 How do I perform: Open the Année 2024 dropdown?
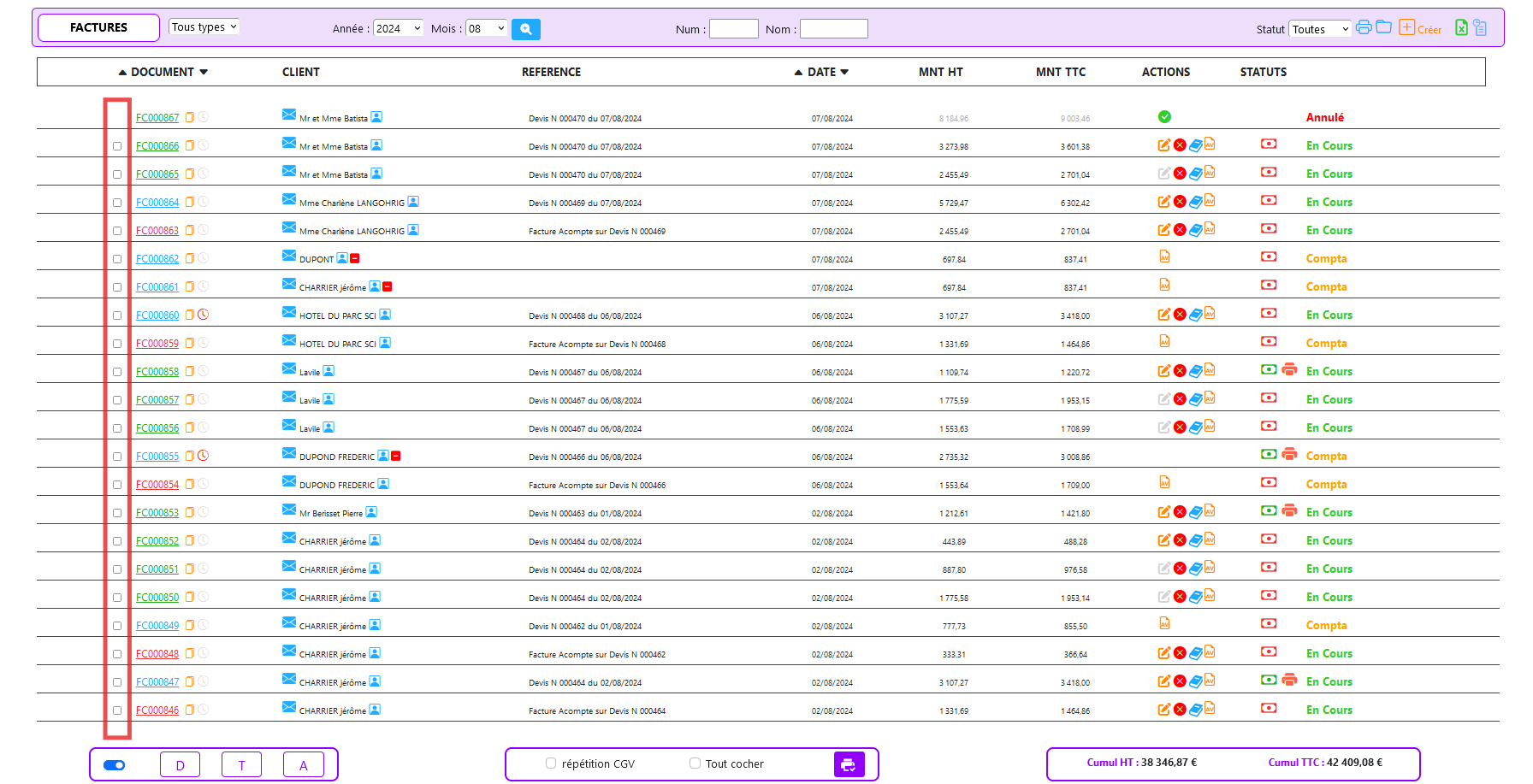click(x=398, y=28)
